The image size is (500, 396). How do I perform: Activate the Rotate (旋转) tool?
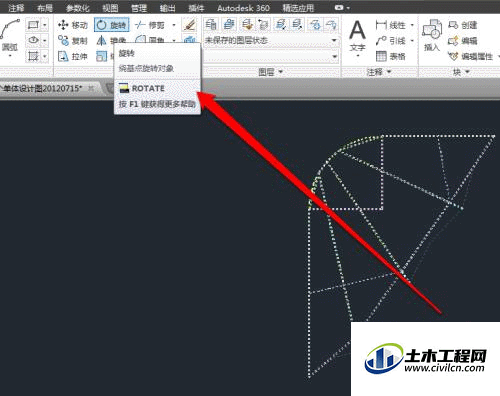click(x=112, y=25)
